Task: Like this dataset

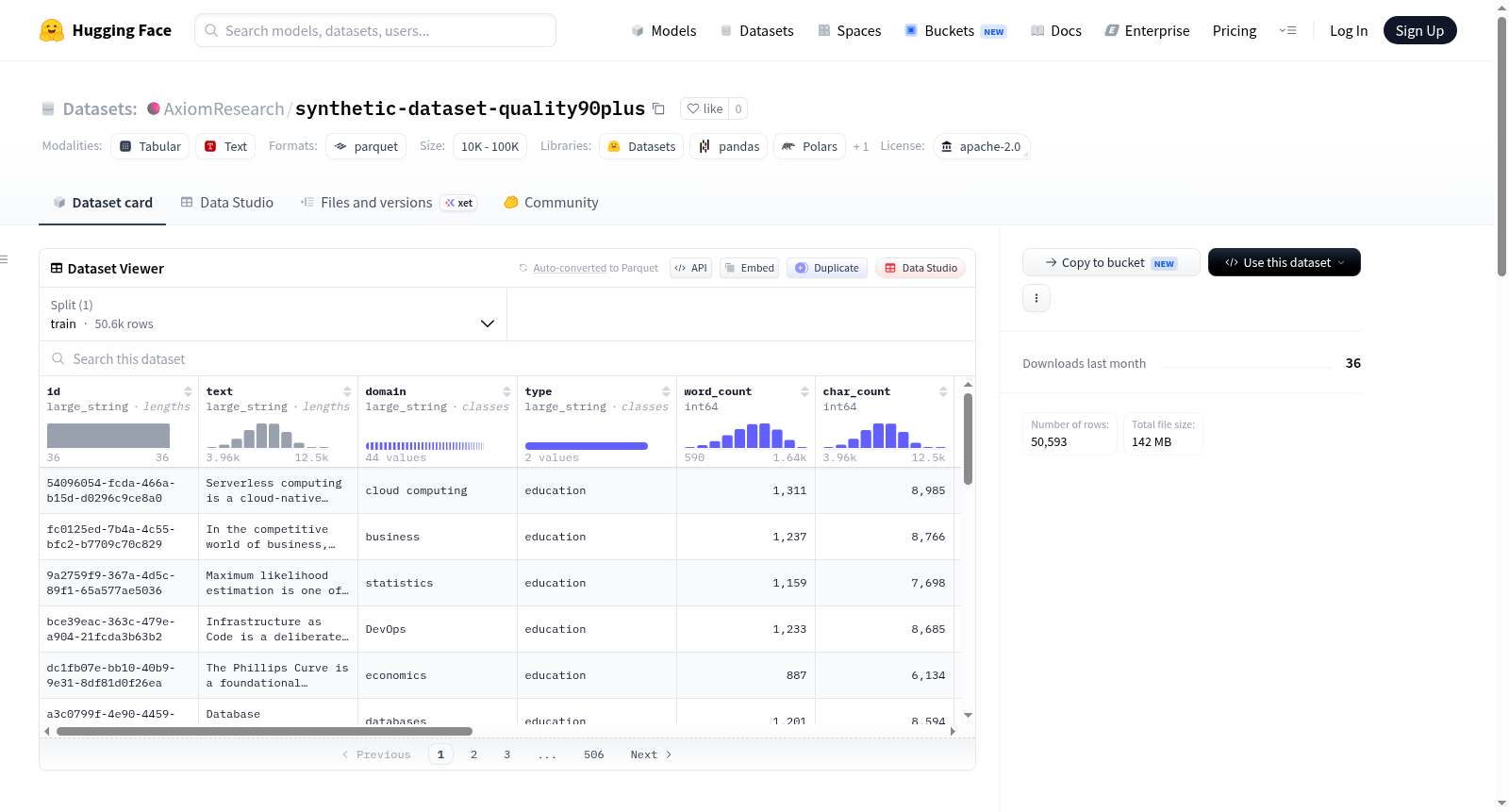Action: [705, 108]
